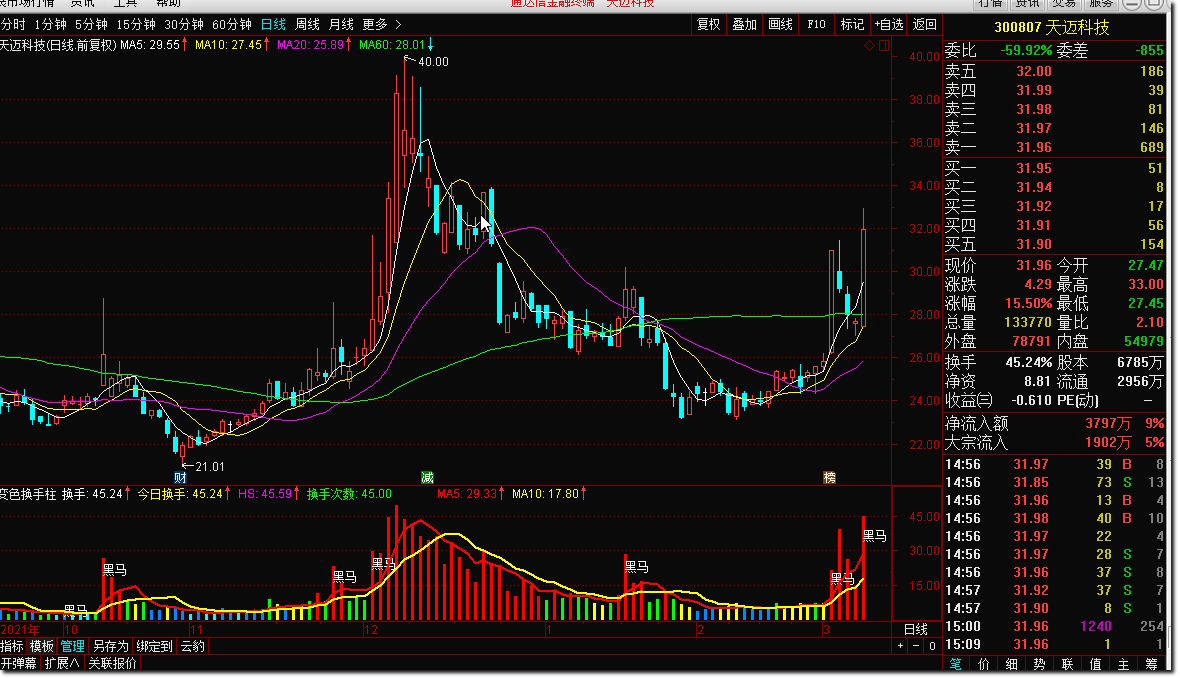This screenshot has width=1180, height=678.
Task: Click the 40.00 high price annotation
Action: [x=433, y=62]
